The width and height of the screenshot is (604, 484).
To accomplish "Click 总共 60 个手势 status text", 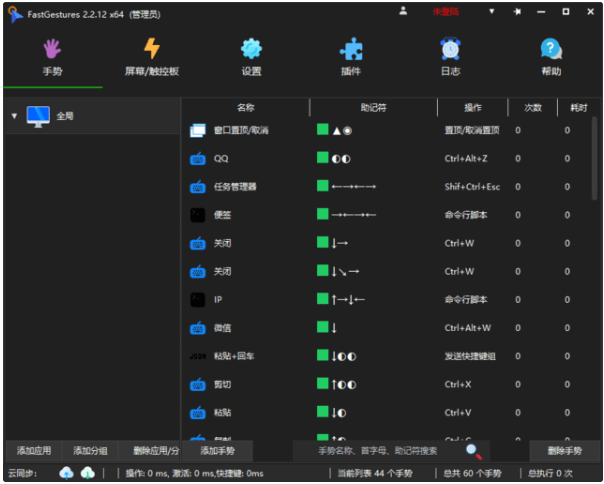I will [472, 473].
